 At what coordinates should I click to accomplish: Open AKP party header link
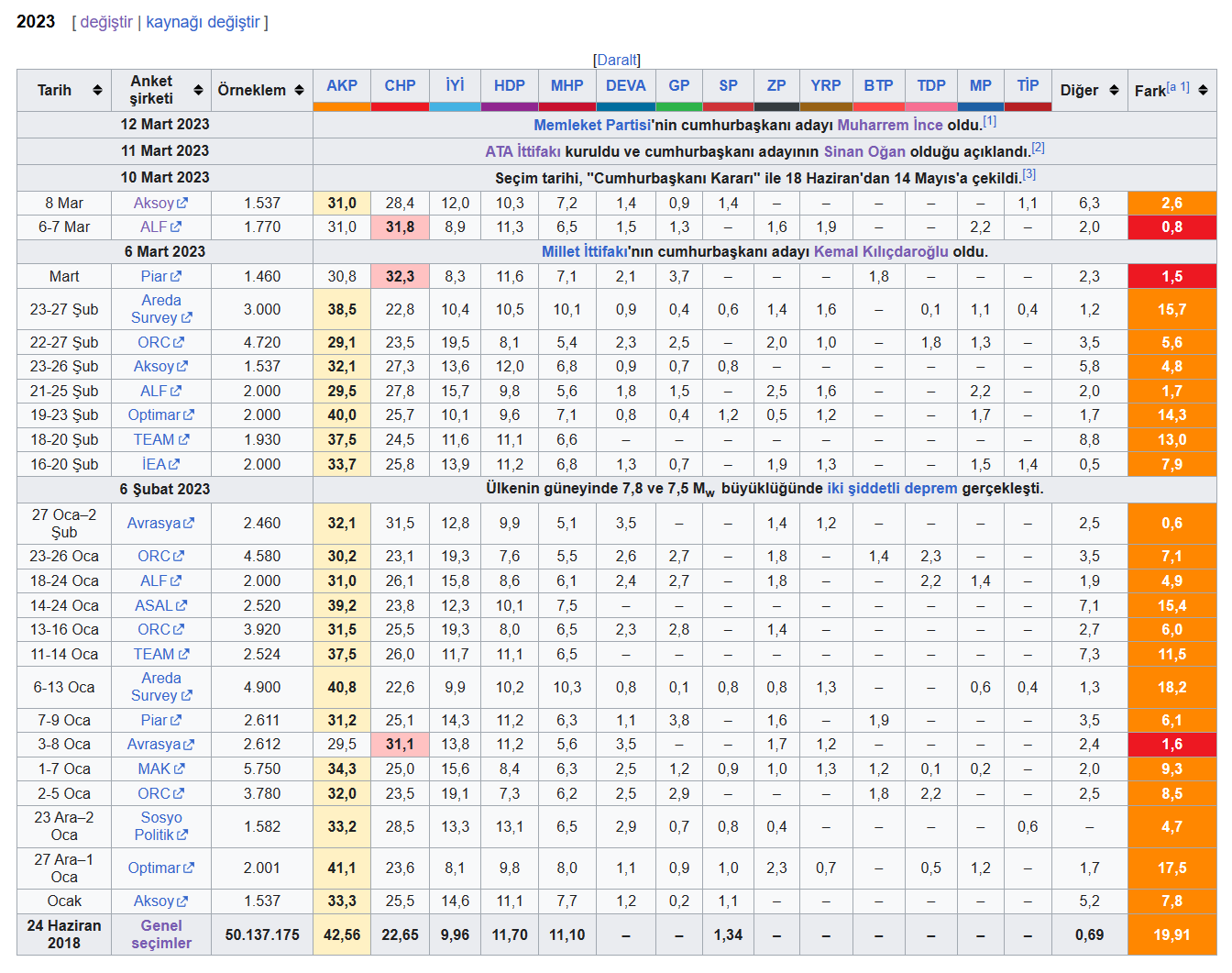tap(342, 85)
